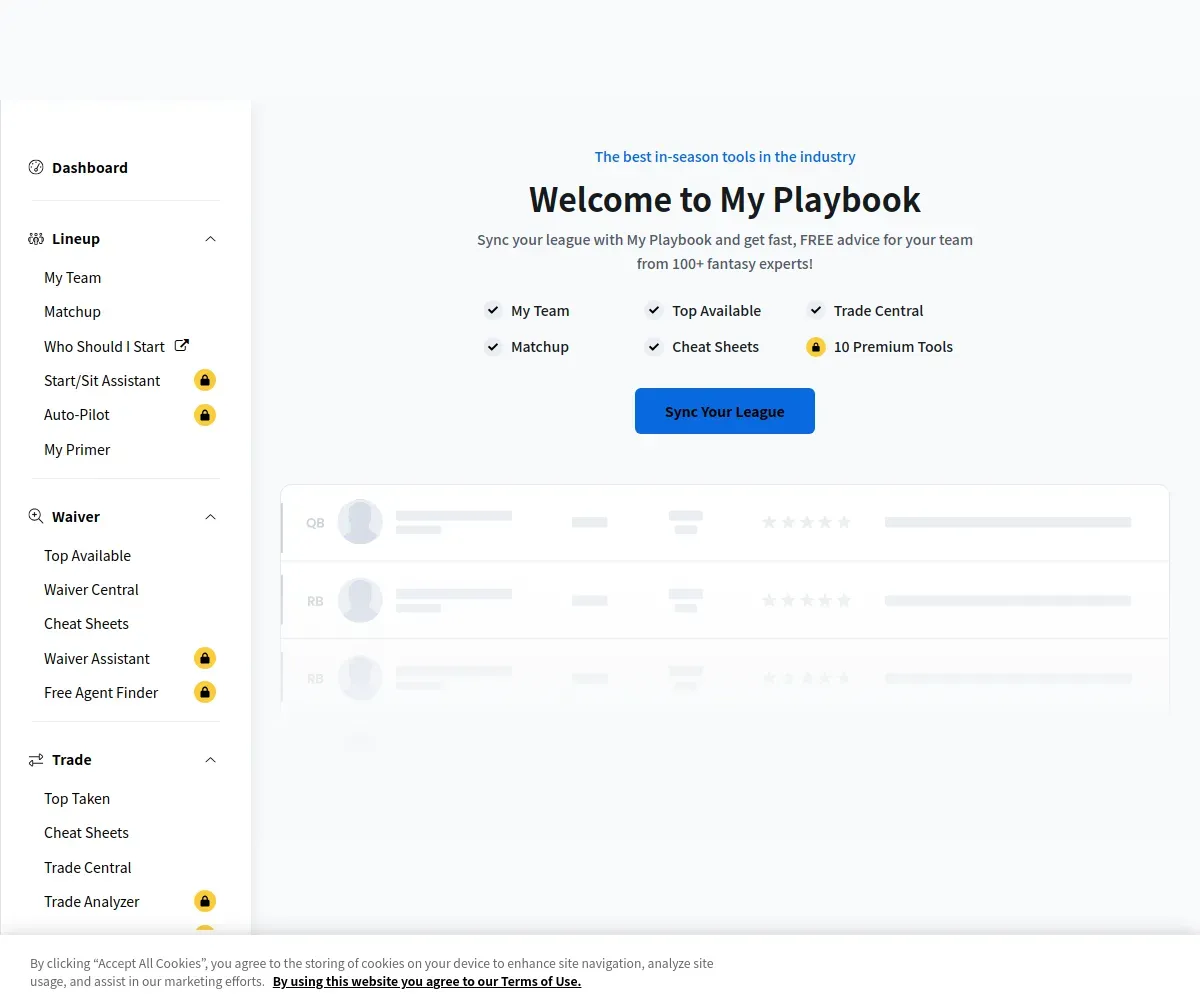Screen dimensions: 1200x1000
Task: Click the lock icon beside 10 Premium Tools
Action: (816, 347)
